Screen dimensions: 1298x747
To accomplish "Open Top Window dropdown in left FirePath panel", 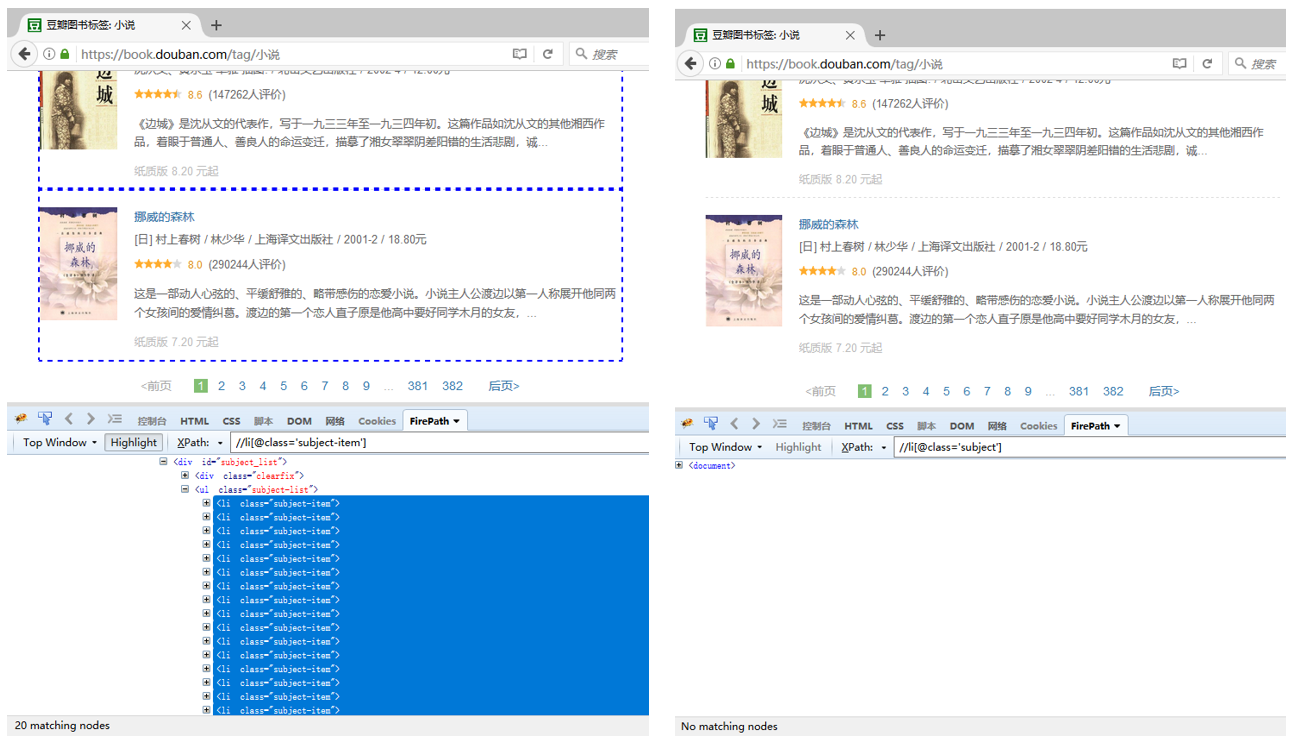I will pos(60,442).
